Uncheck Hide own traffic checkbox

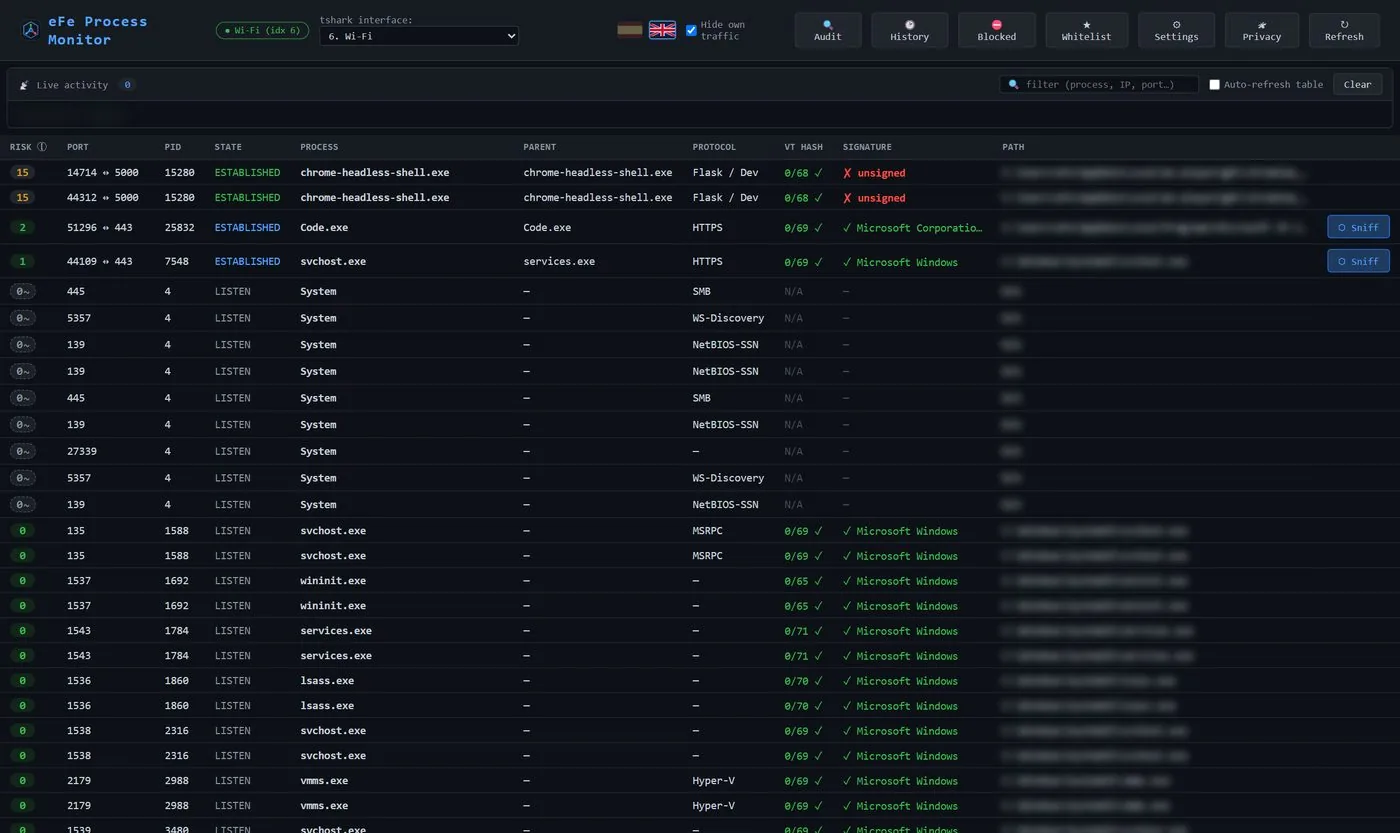[691, 30]
